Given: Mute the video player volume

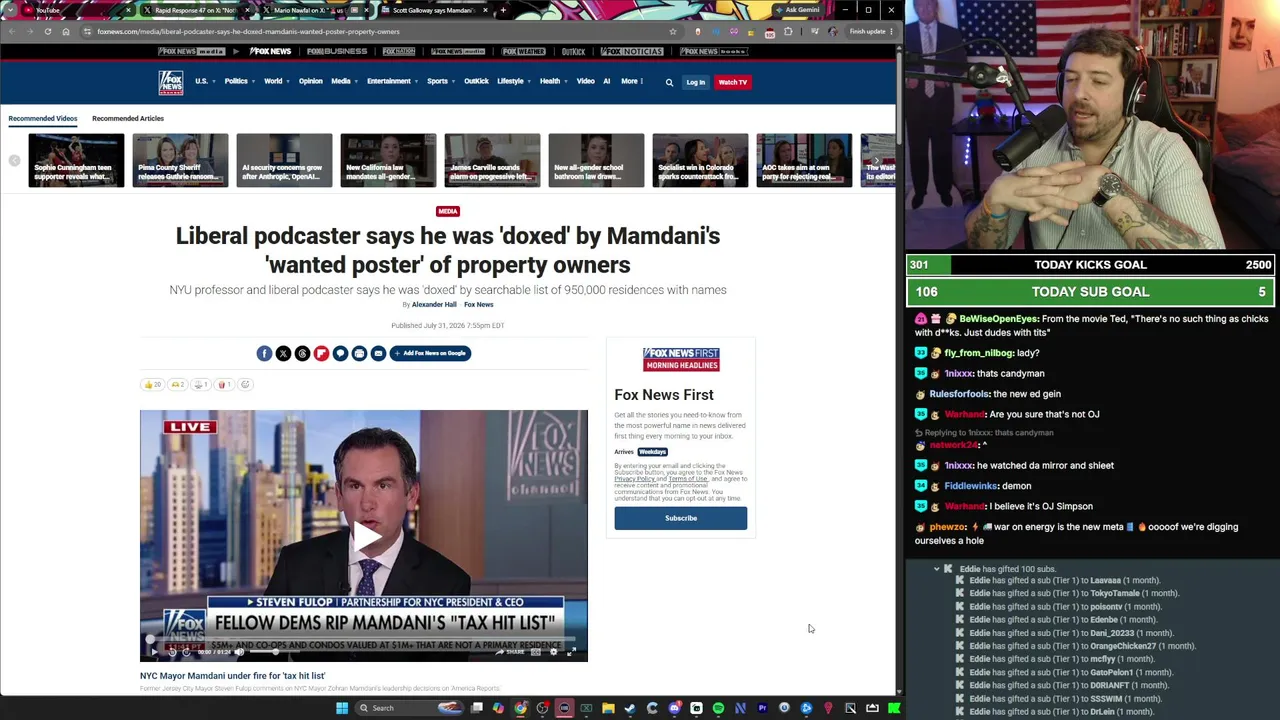Looking at the screenshot, I should [x=239, y=652].
